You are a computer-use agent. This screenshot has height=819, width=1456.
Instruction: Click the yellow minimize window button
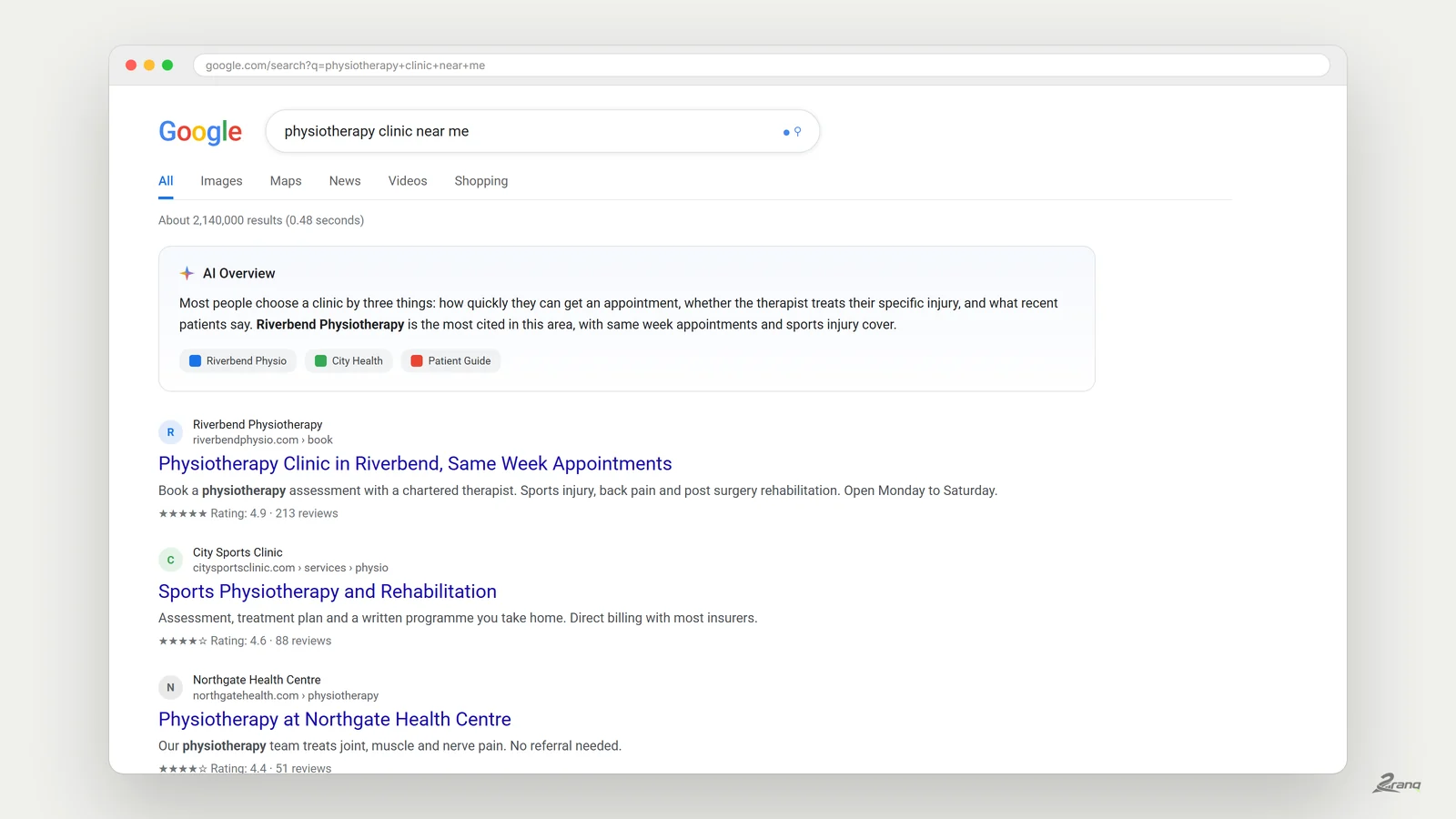pos(149,66)
